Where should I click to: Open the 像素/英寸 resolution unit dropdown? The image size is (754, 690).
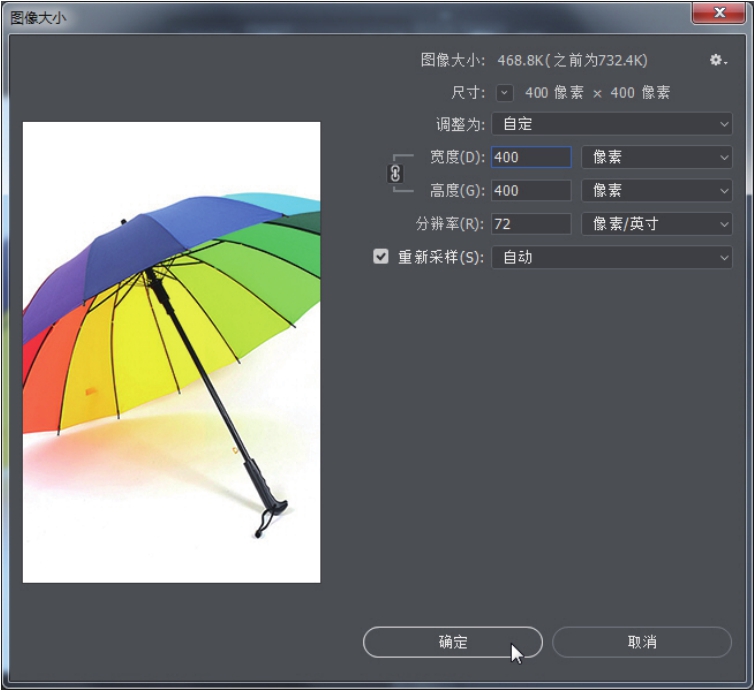657,224
